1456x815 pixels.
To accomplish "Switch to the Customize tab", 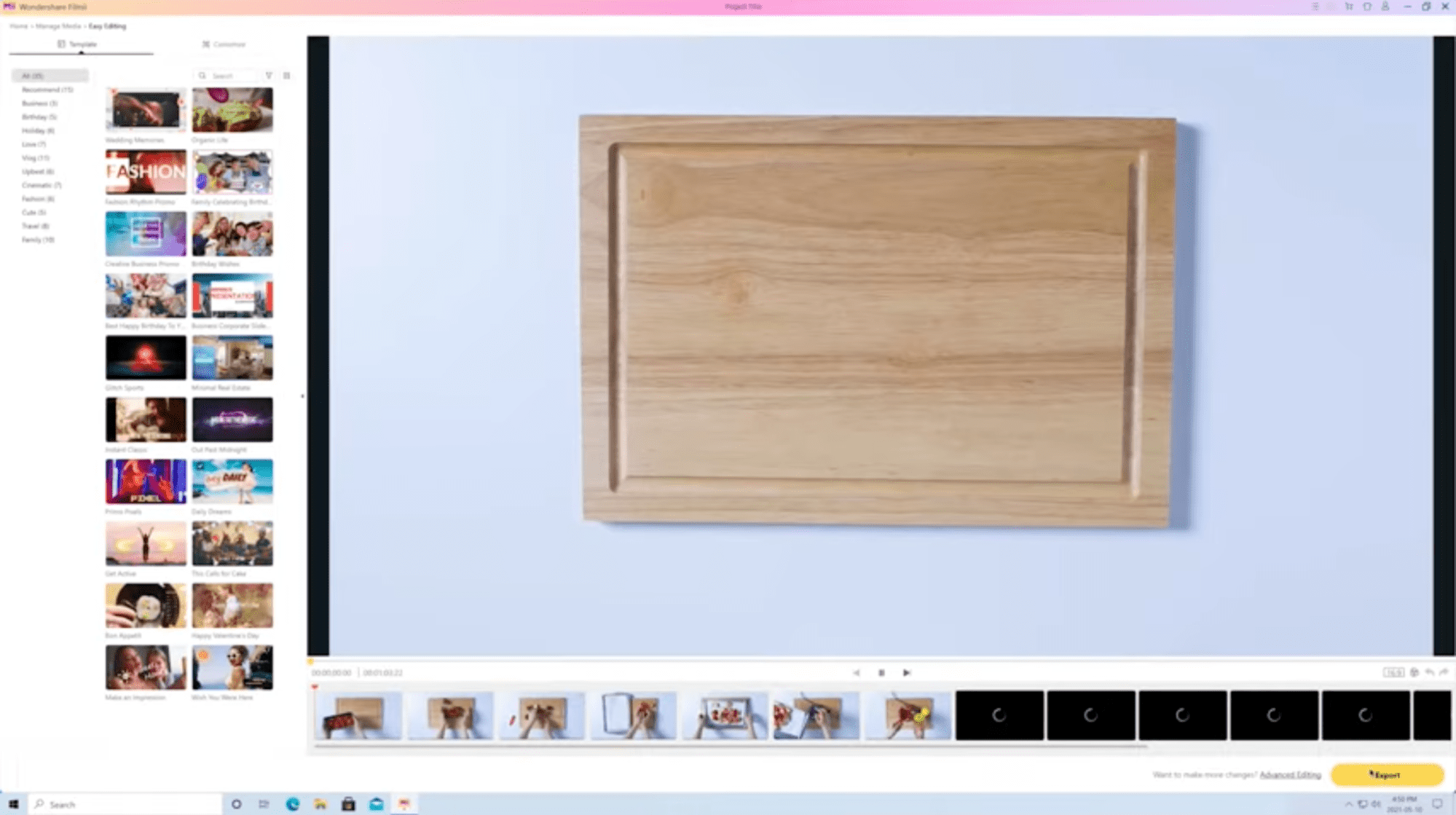I will pyautogui.click(x=224, y=44).
